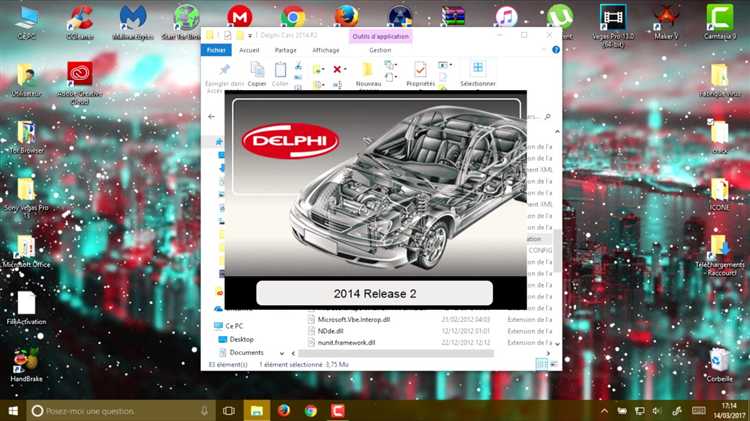The width and height of the screenshot is (750, 421).
Task: Open quick access toolbar customize arrow
Action: 250,36
